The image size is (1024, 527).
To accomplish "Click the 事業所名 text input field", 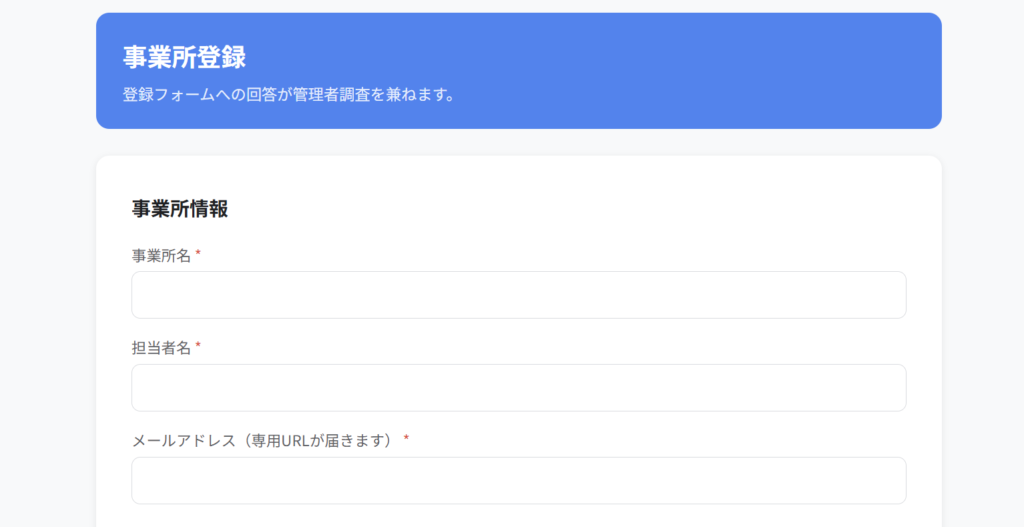I will [518, 295].
